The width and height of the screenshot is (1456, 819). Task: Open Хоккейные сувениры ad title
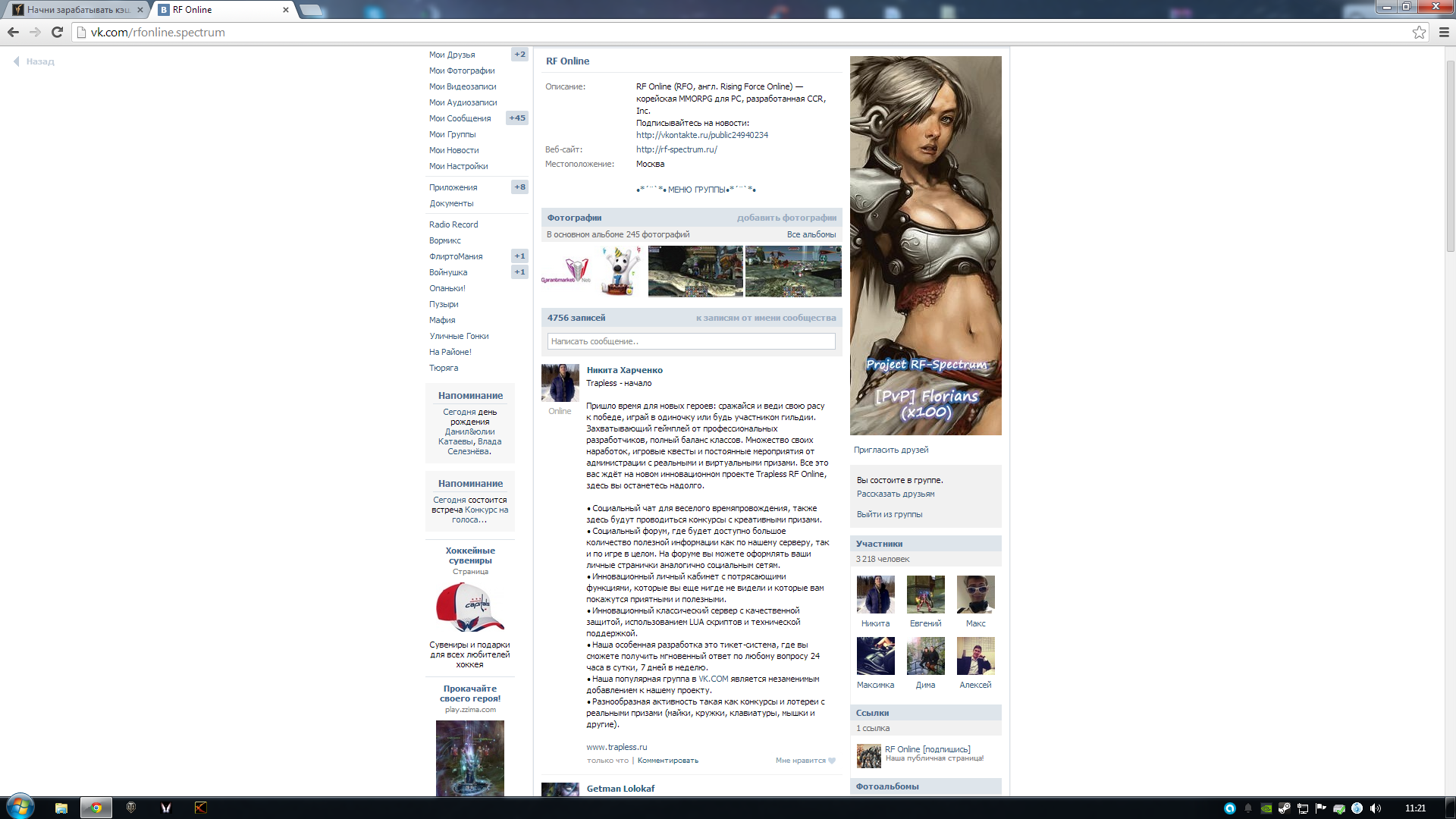coord(470,556)
